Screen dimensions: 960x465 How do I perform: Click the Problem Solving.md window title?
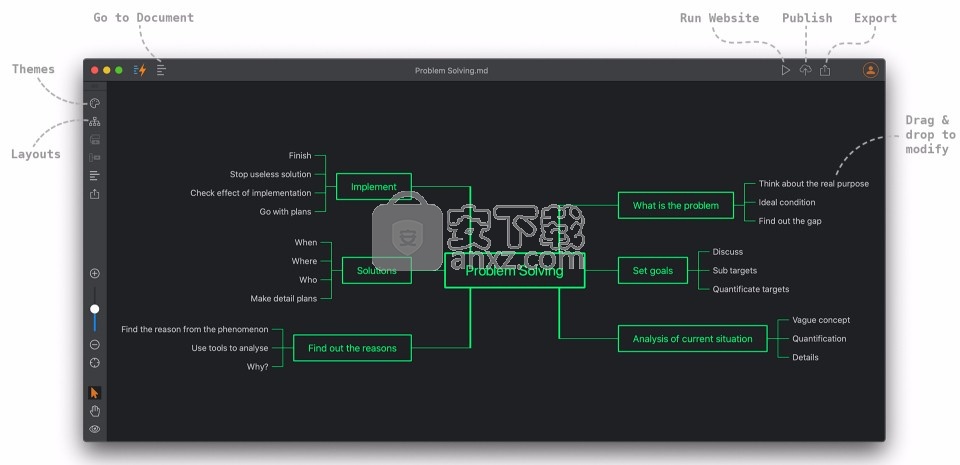[x=451, y=71]
